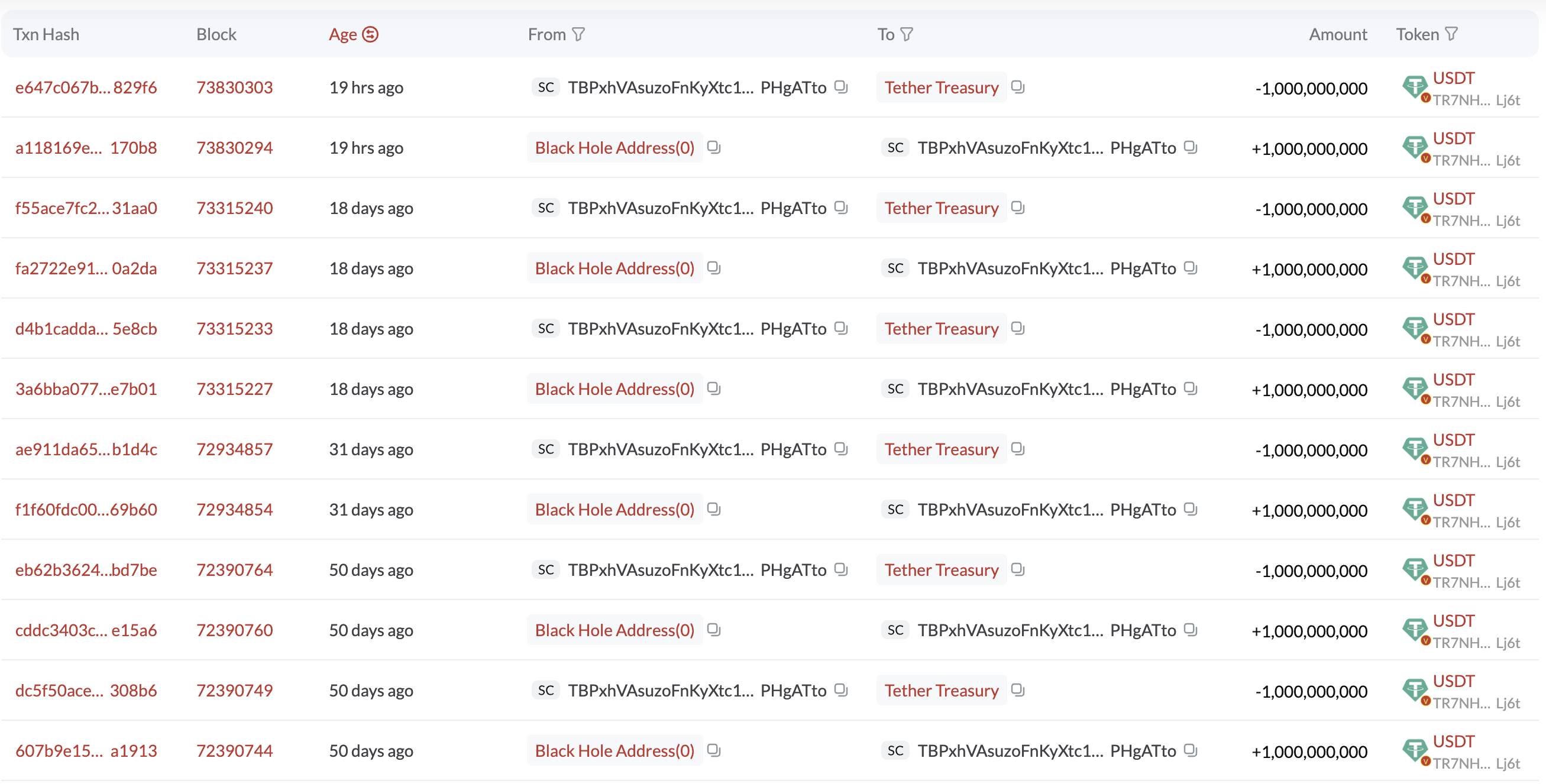Copy Tether Treasury address in row e647c067b...829f6
This screenshot has width=1546, height=784.
coord(1018,87)
